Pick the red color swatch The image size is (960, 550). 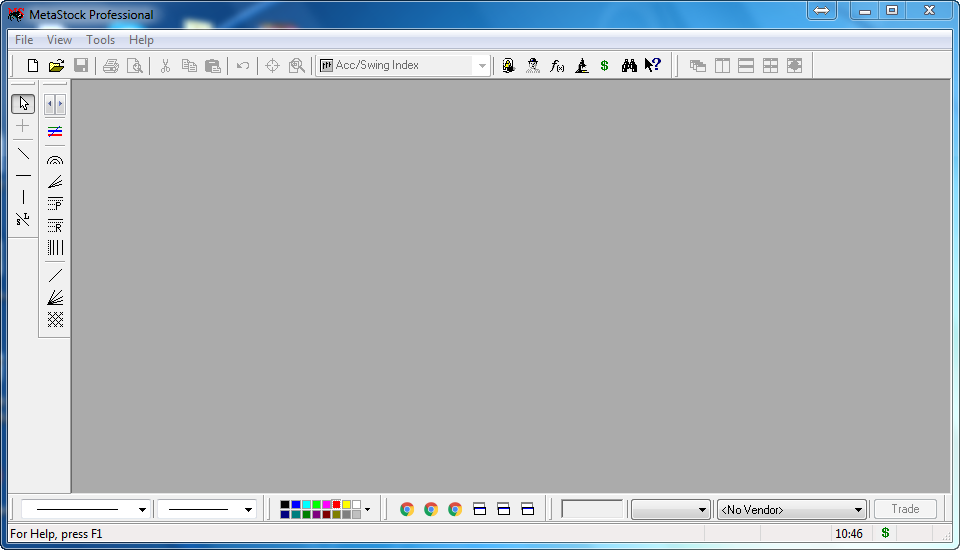click(336, 505)
